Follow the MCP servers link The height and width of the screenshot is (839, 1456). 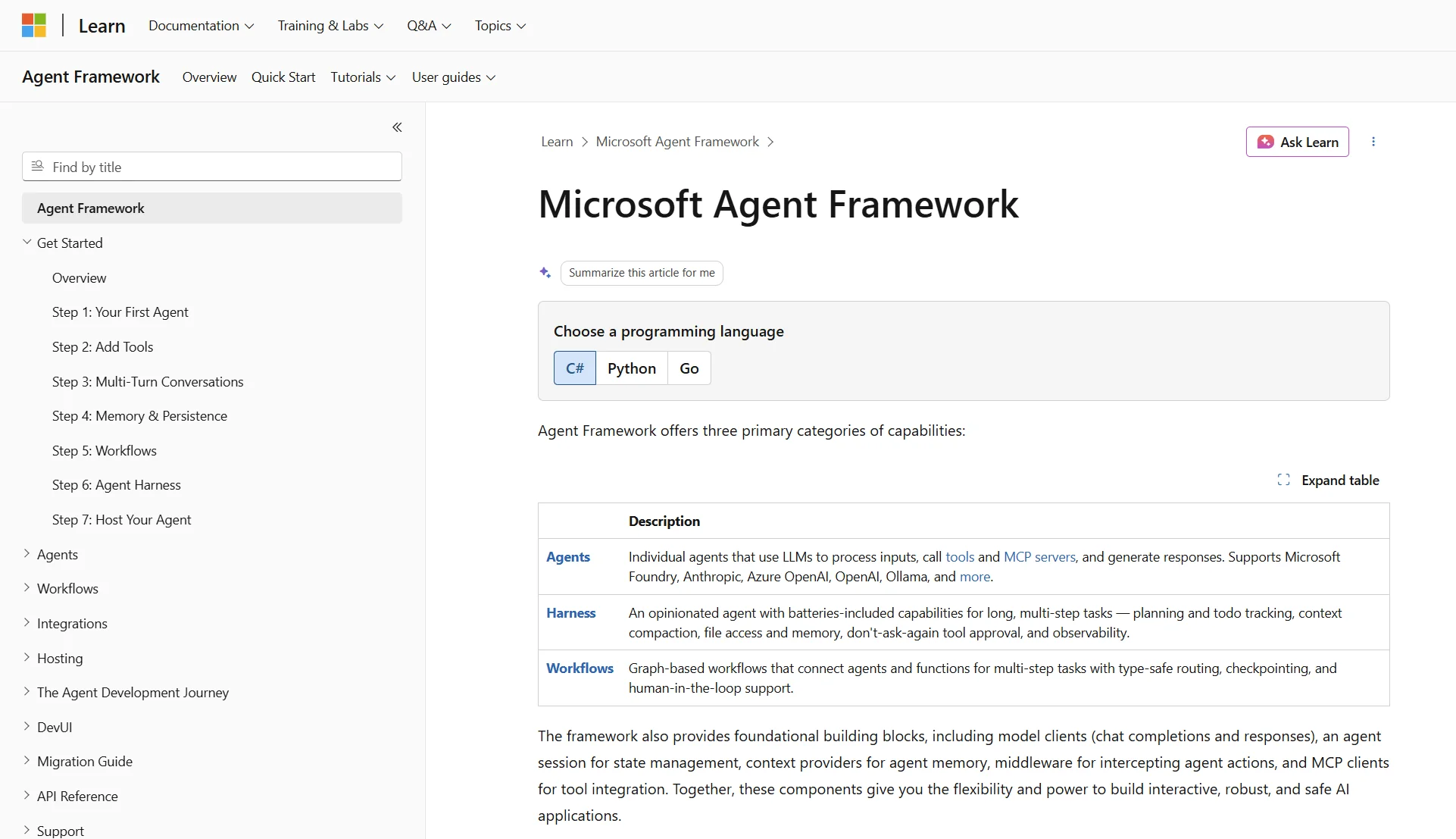[x=1039, y=557]
